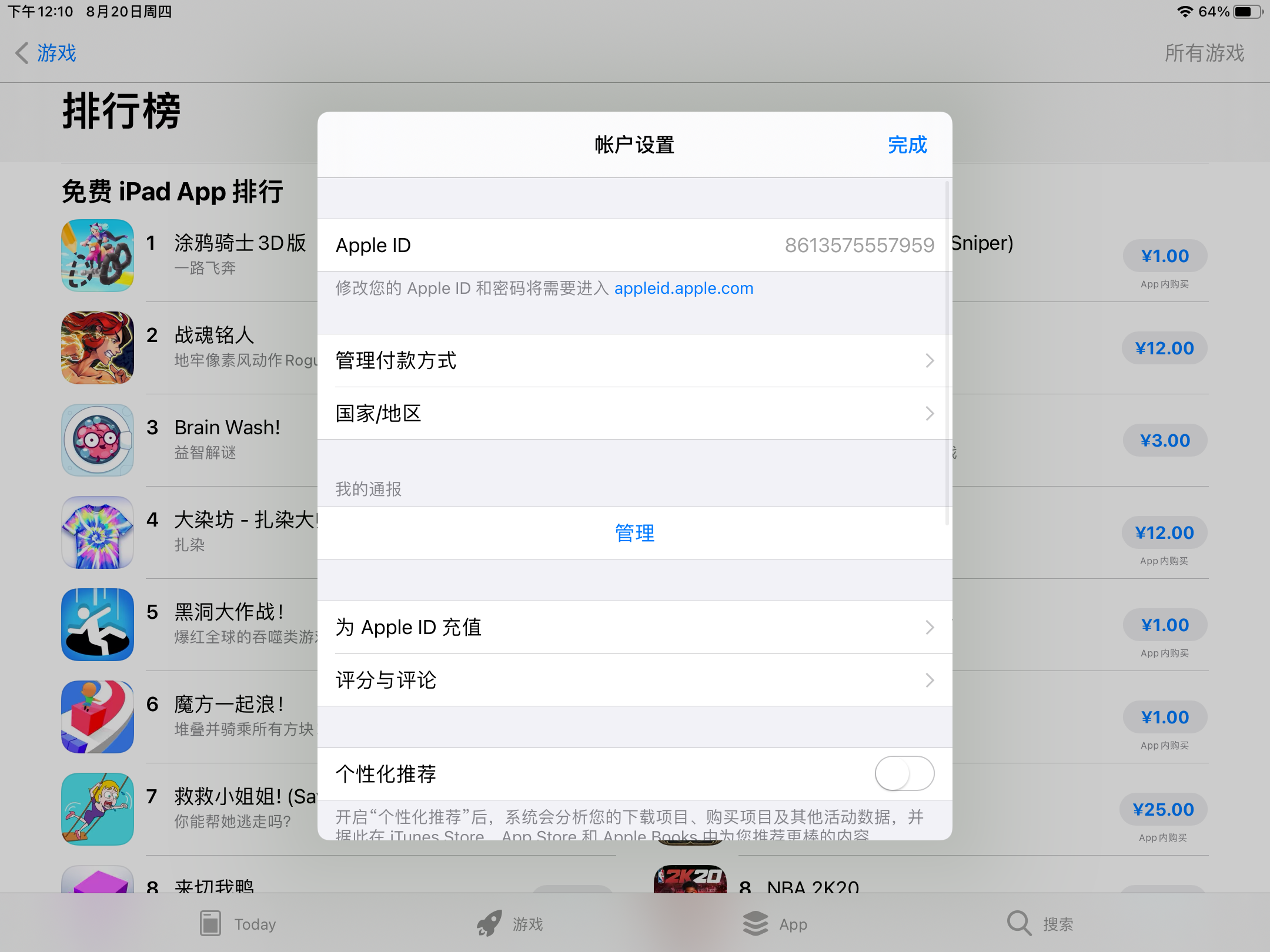Viewport: 1270px width, 952px height.
Task: Toggle the 个性化推荐 switch
Action: point(904,773)
